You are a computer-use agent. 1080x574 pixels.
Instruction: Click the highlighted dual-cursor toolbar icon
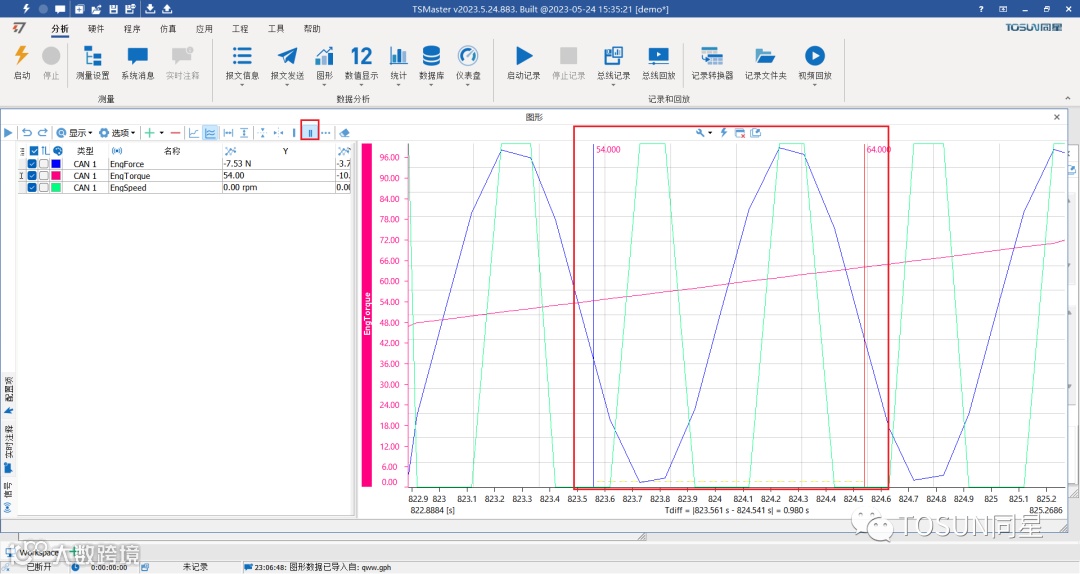(x=310, y=132)
